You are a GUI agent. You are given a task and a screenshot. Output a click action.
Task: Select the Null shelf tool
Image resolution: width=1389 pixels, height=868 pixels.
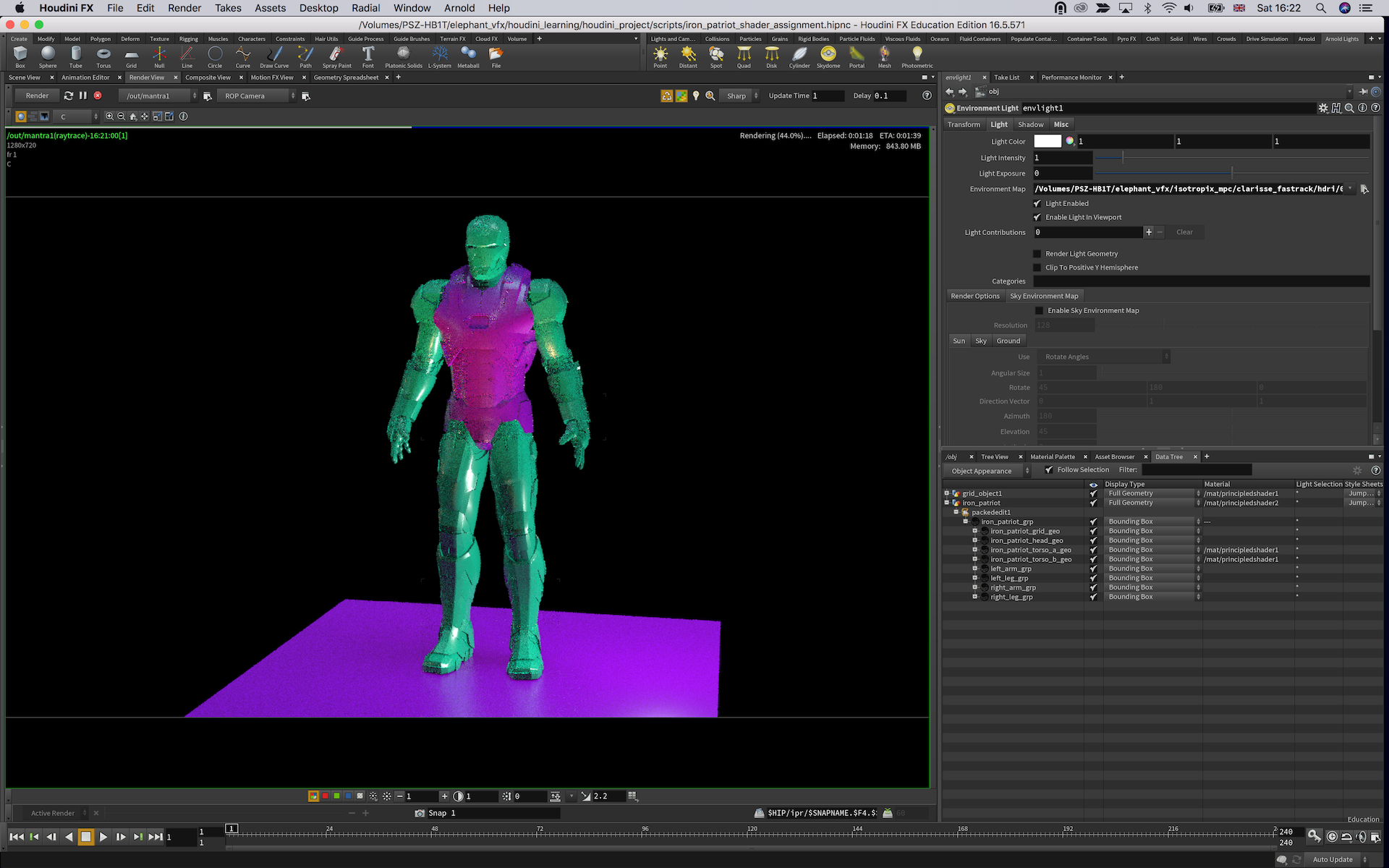click(x=159, y=56)
